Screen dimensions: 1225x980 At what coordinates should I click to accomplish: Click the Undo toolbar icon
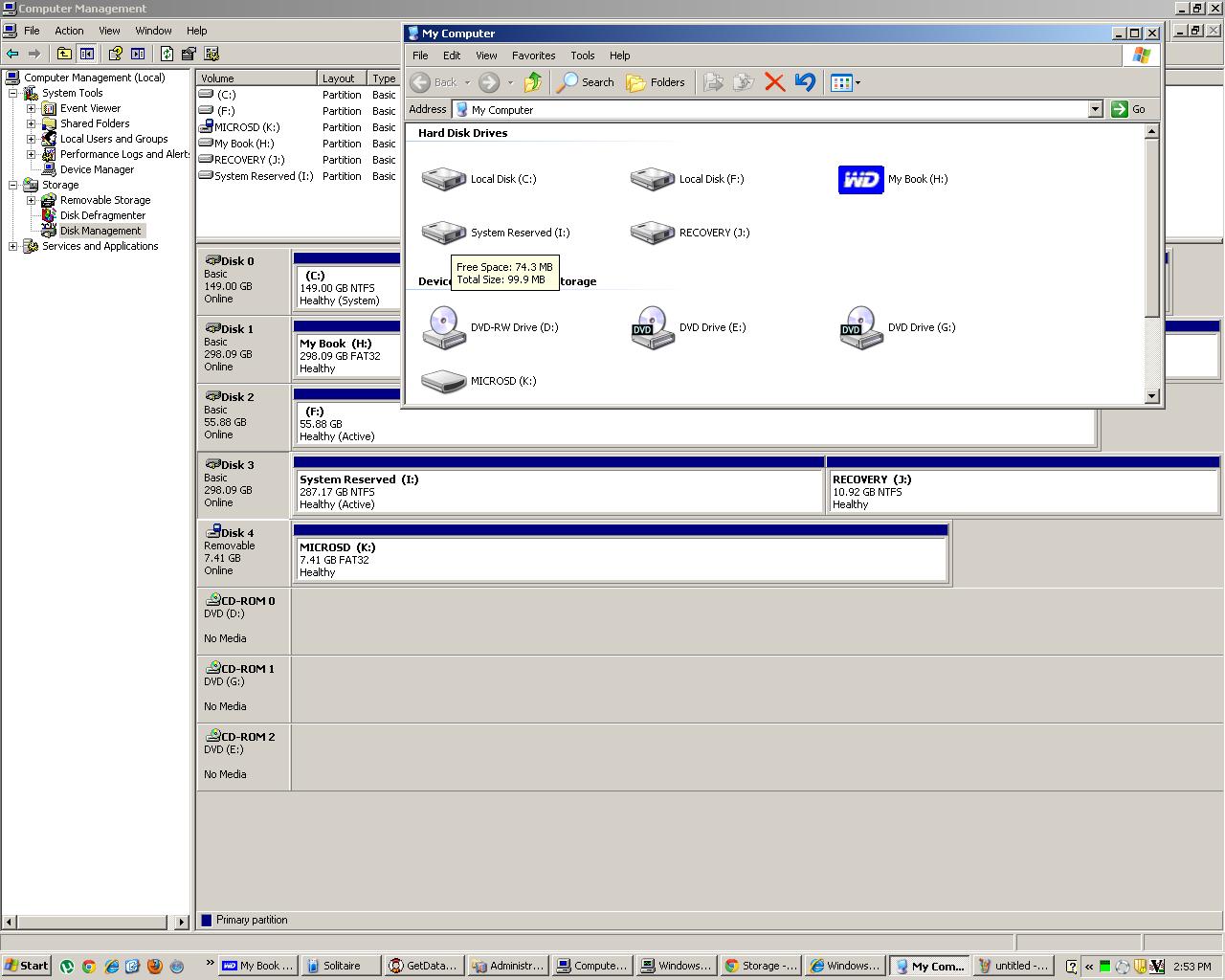pyautogui.click(x=804, y=83)
